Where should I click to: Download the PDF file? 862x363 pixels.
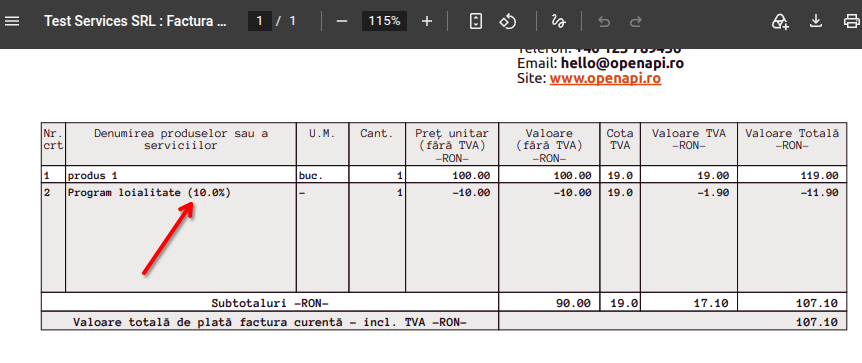pyautogui.click(x=816, y=21)
